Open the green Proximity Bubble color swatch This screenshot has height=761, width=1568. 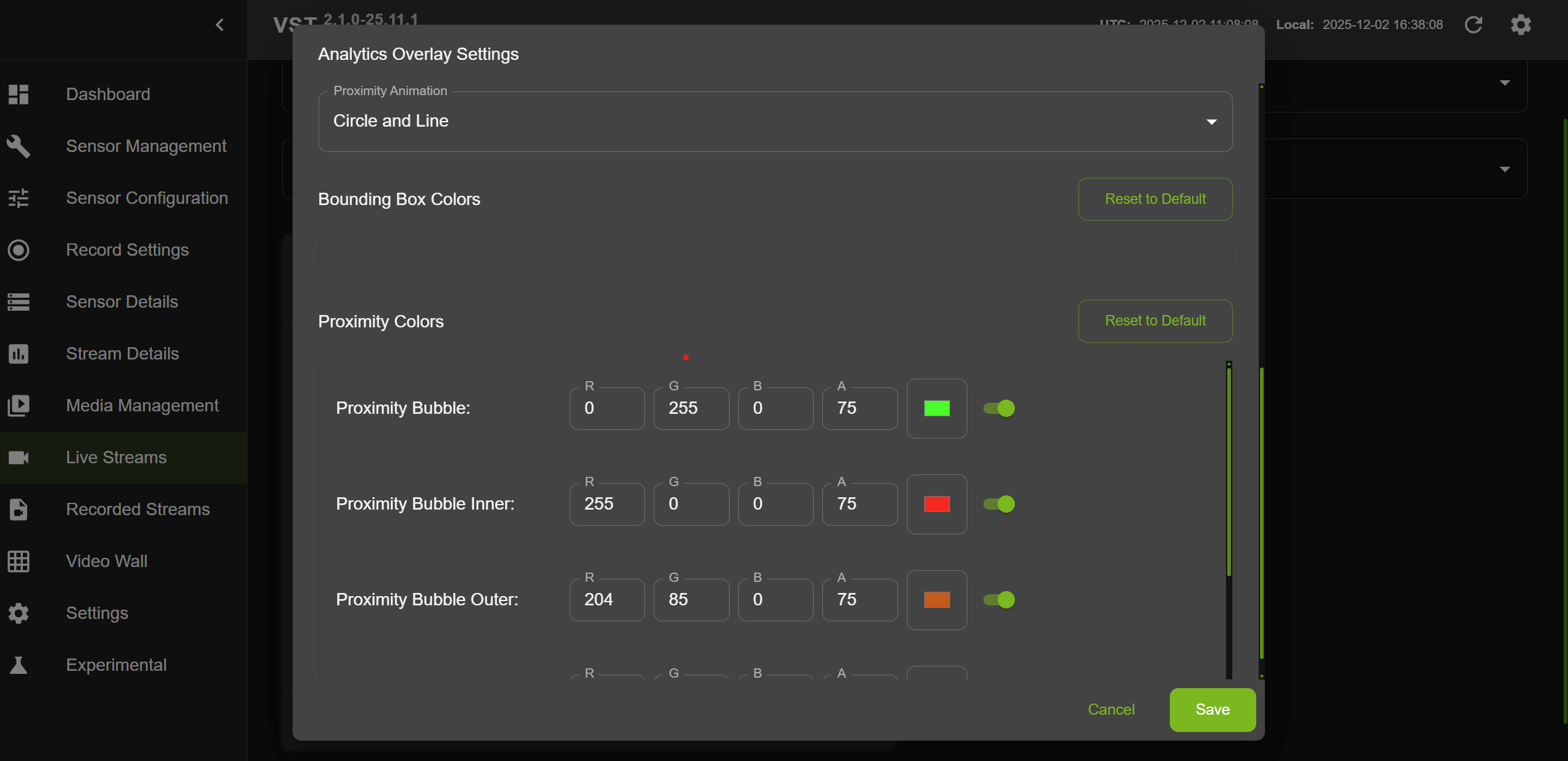tap(936, 408)
